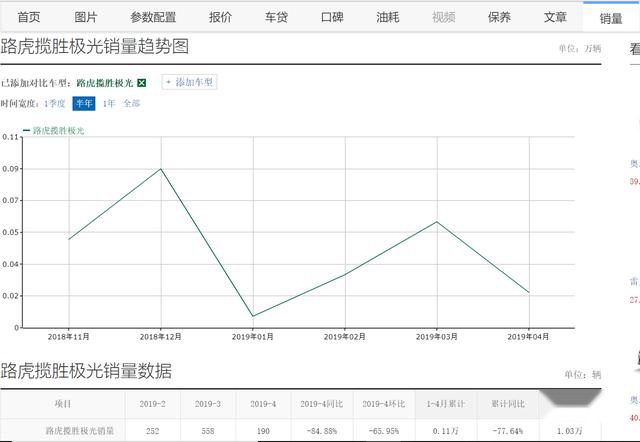The image size is (640, 442).
Task: Click the 路虎揽胜极光销量数据 heading
Action: (x=86, y=371)
